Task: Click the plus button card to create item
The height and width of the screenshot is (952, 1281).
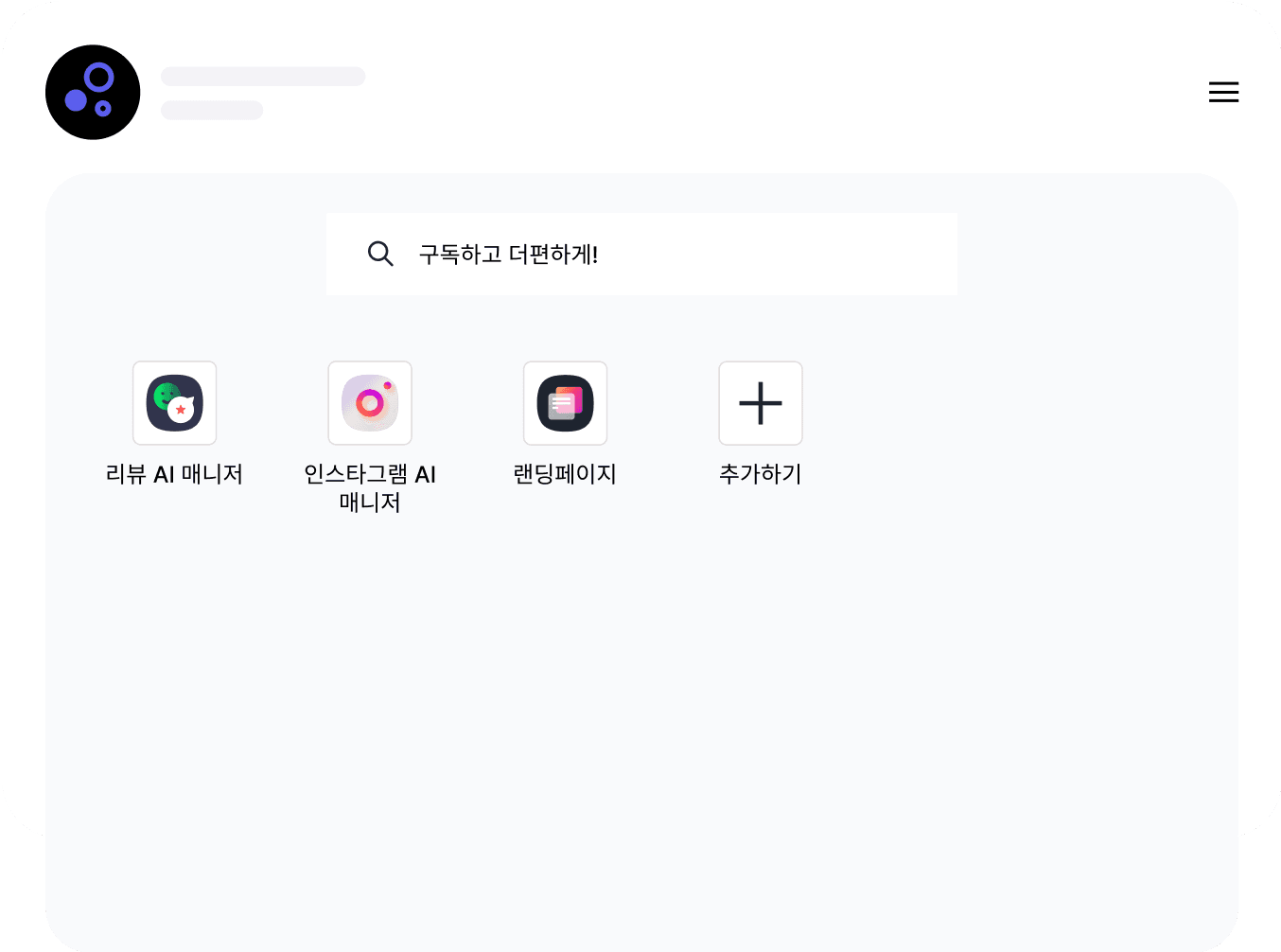Action: tap(761, 403)
